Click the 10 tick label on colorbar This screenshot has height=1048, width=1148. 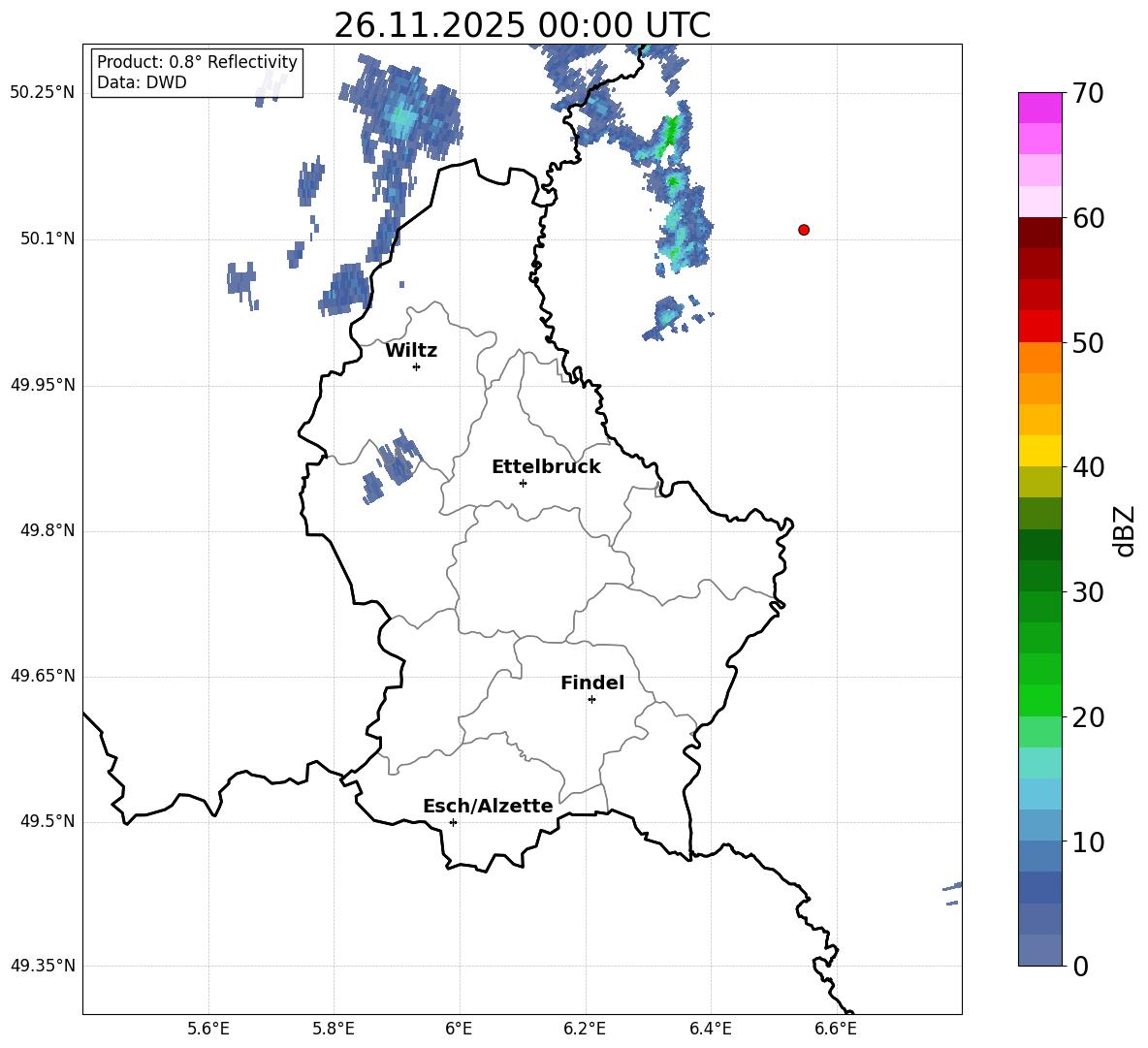coord(1087,842)
